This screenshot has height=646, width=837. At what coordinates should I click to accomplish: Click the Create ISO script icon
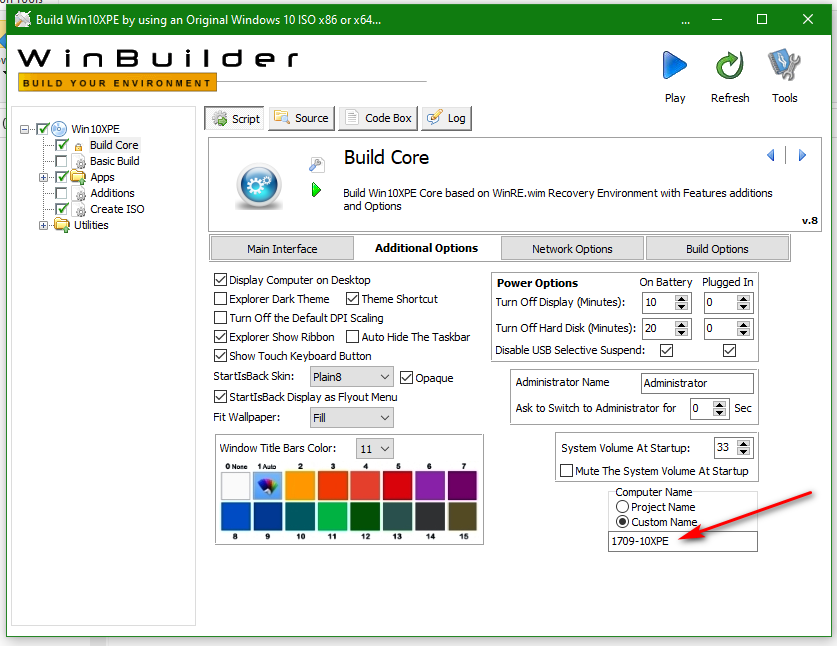pyautogui.click(x=80, y=210)
